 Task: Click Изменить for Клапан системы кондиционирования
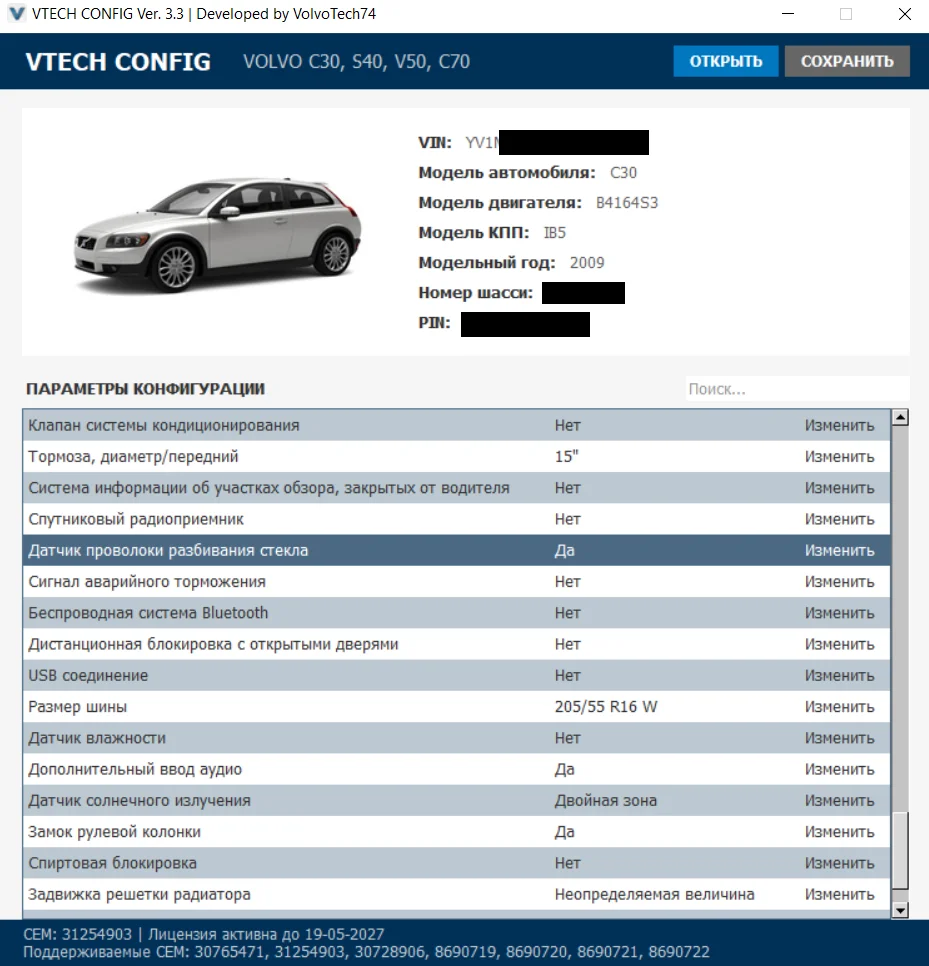(839, 425)
